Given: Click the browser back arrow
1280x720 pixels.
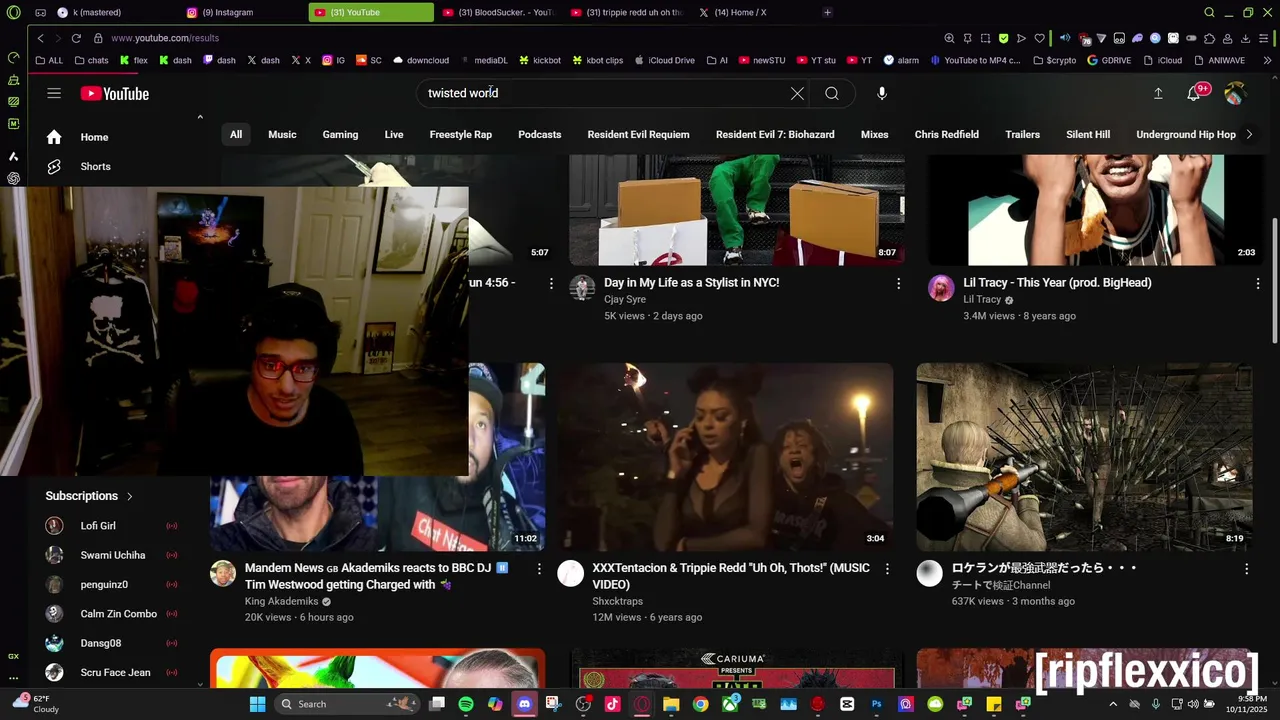Looking at the screenshot, I should 40,38.
